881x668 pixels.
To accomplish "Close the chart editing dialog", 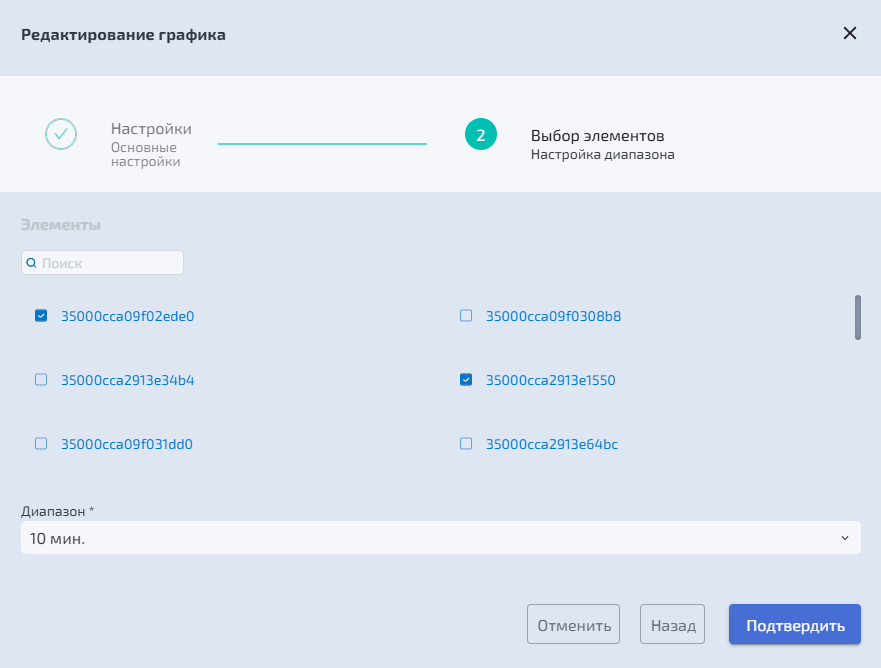I will (850, 34).
